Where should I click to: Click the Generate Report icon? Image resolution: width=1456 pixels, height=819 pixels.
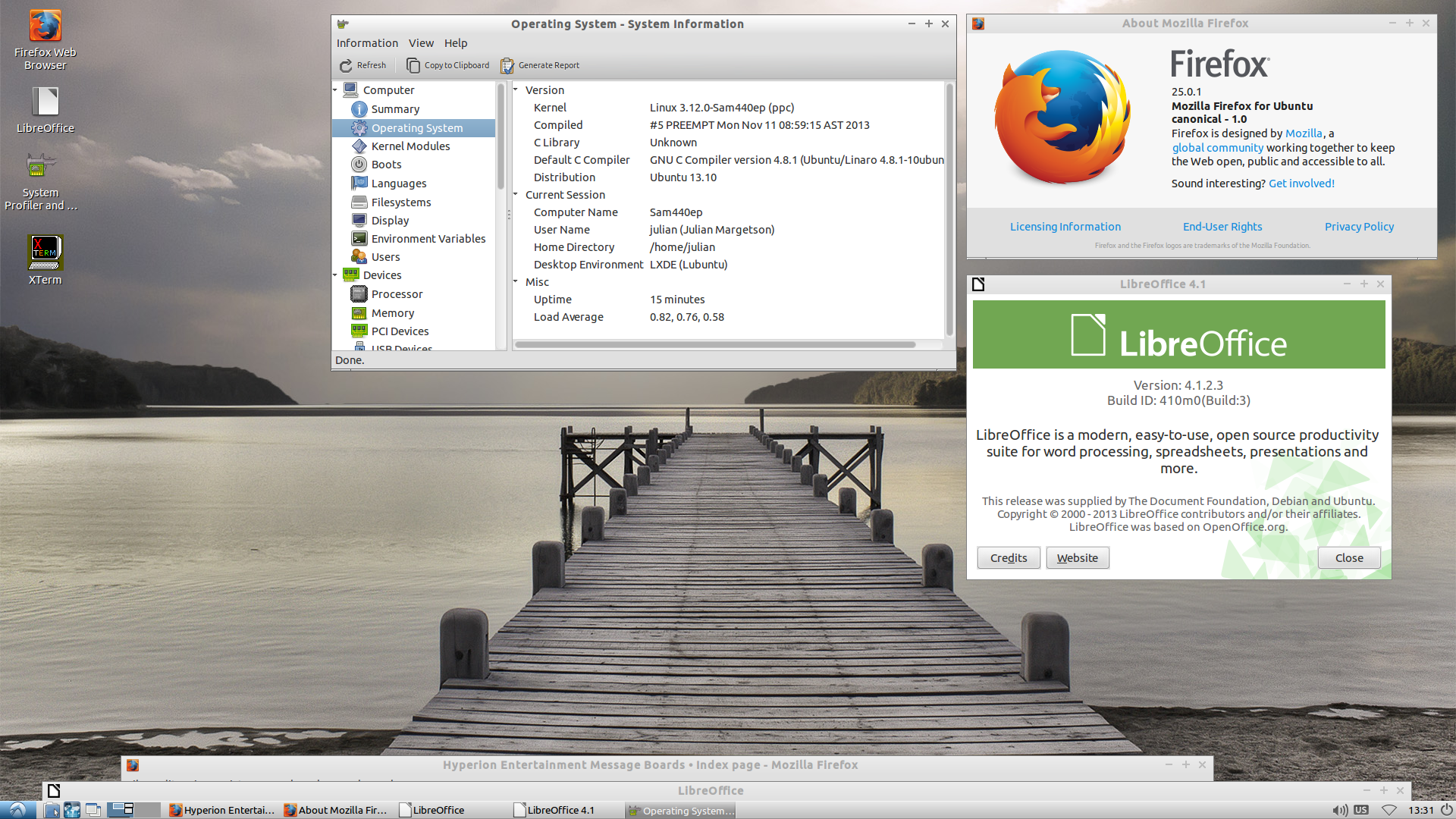click(507, 66)
